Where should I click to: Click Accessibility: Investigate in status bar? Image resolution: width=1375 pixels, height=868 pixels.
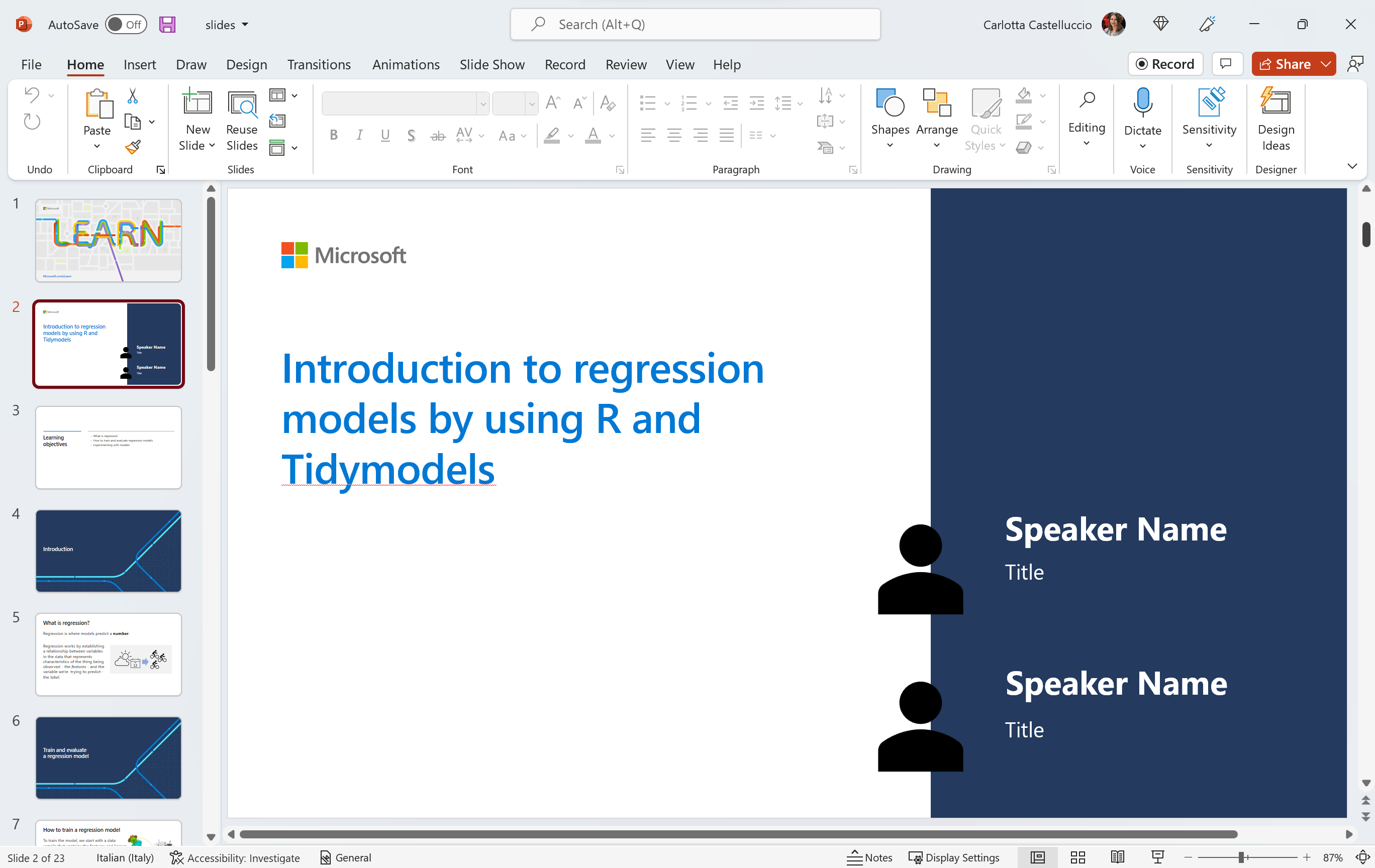pos(235,857)
